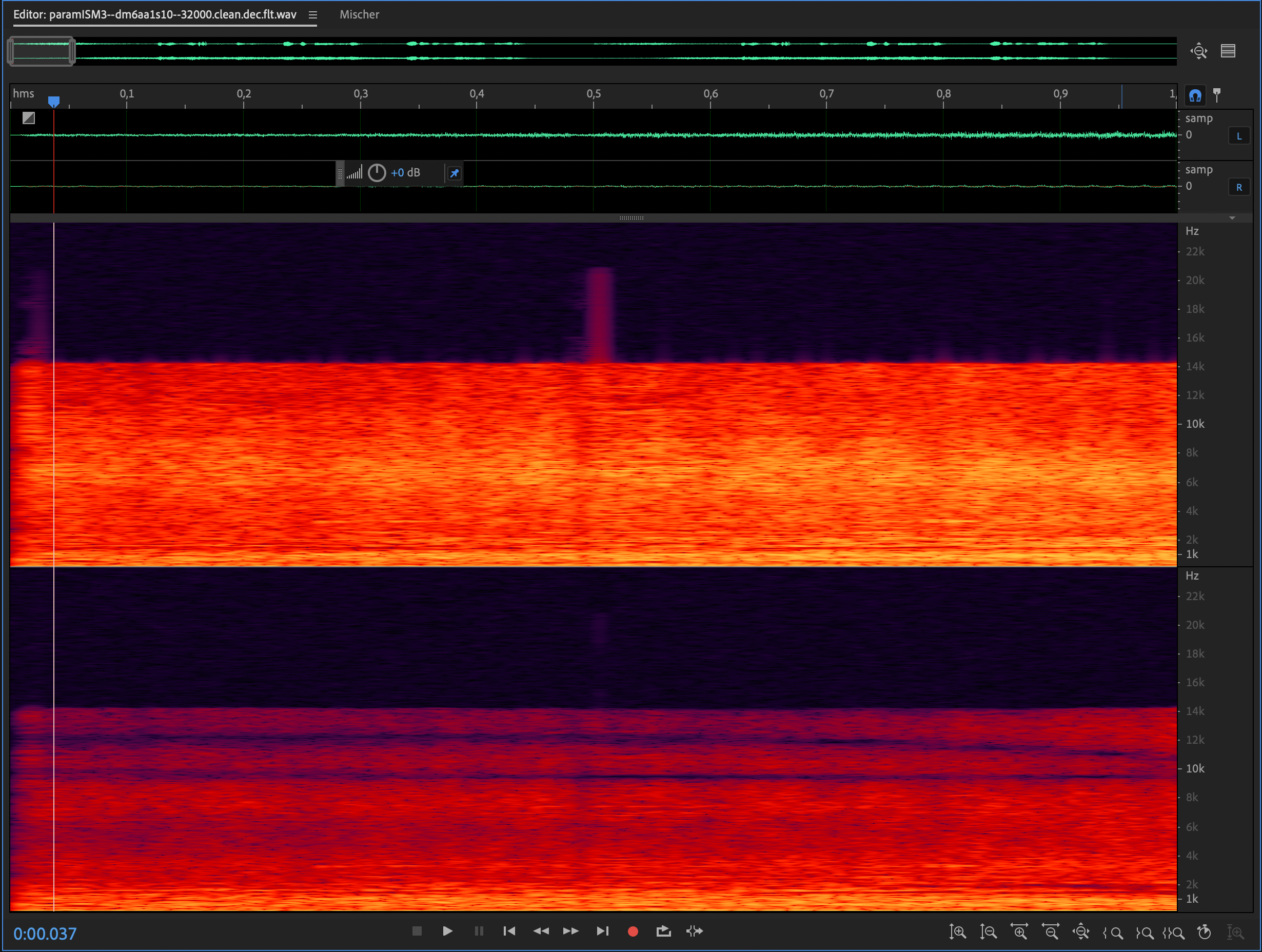Viewport: 1262px width, 952px height.
Task: Click the 0:00.037 timecode display
Action: (x=45, y=934)
